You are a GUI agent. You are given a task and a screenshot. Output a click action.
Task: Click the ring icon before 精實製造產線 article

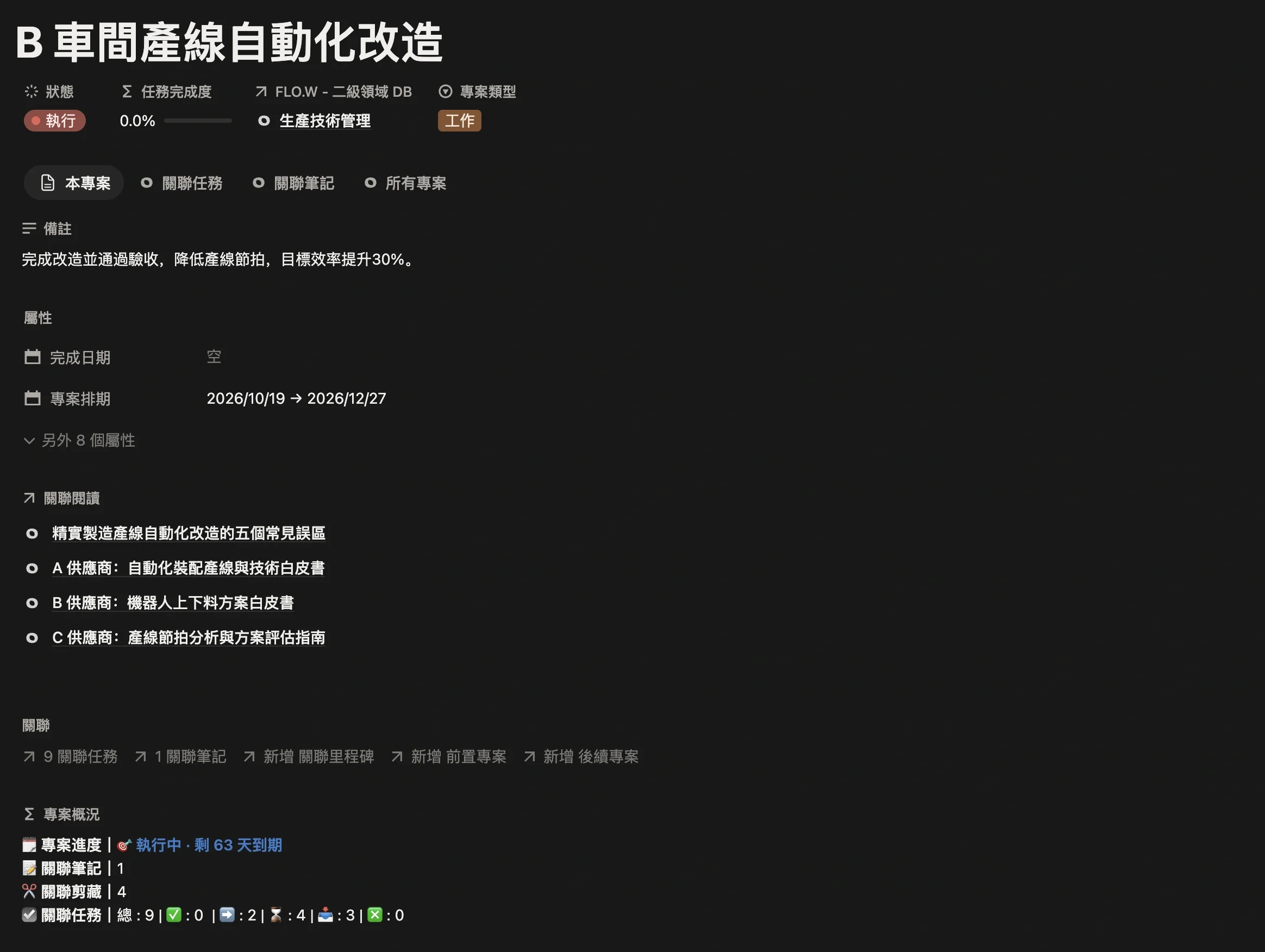tap(32, 534)
